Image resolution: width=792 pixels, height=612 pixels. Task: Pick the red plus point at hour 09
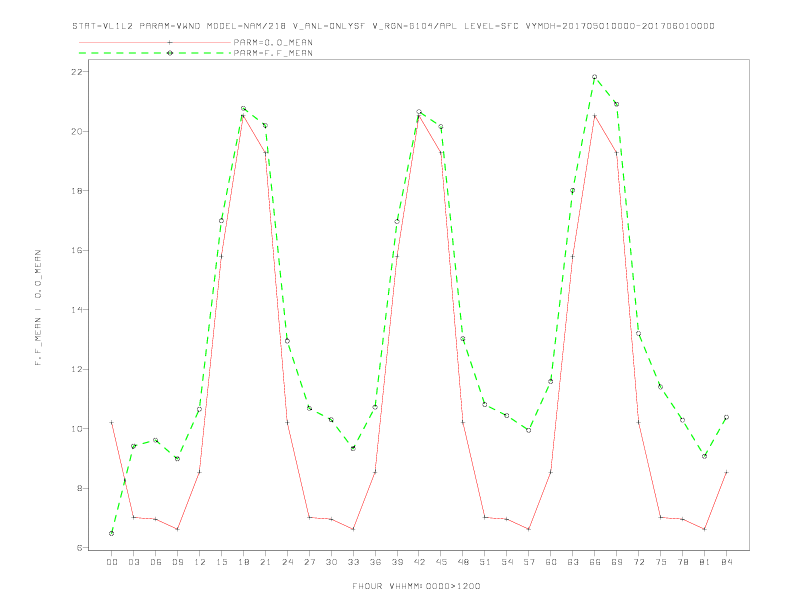point(177,529)
